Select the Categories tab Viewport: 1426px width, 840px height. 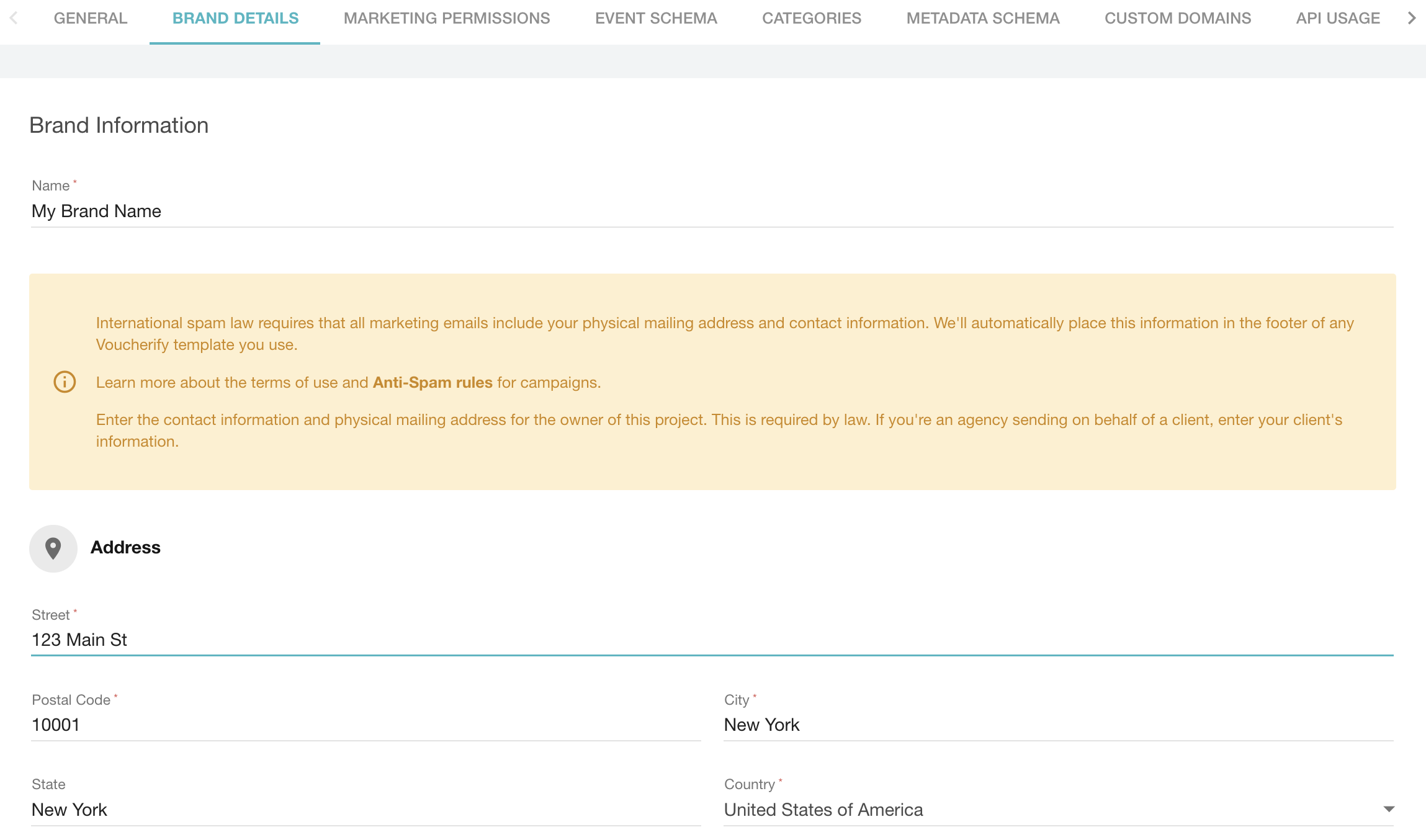coord(812,19)
